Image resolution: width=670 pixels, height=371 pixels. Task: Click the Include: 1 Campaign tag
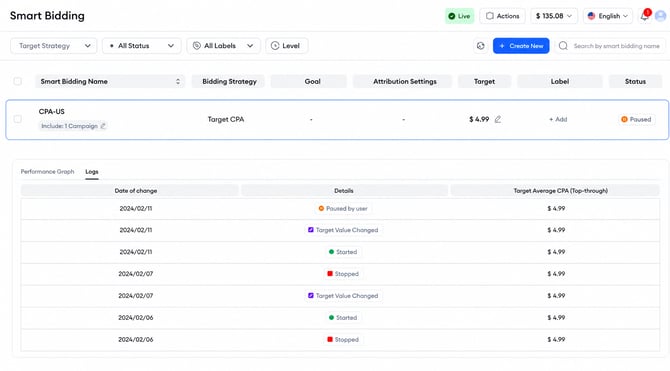point(72,126)
